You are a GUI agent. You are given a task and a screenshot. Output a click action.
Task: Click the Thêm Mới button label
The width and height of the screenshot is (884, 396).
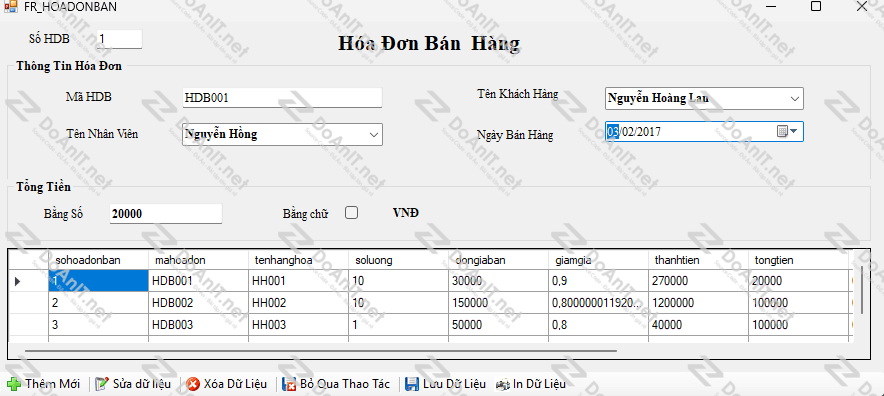coord(52,384)
